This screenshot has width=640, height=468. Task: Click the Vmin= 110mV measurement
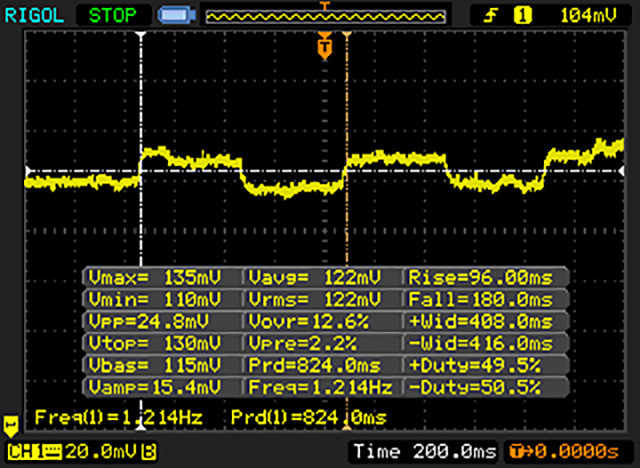pyautogui.click(x=155, y=299)
